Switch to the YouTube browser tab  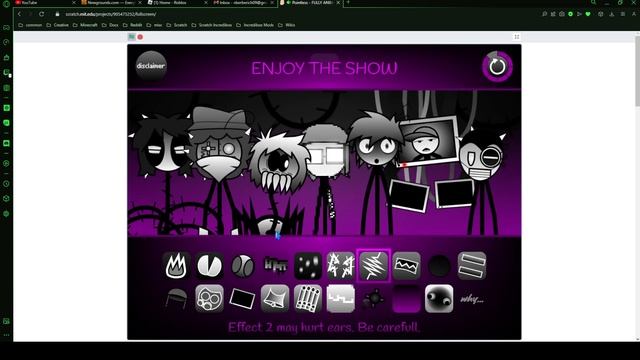pyautogui.click(x=45, y=2)
